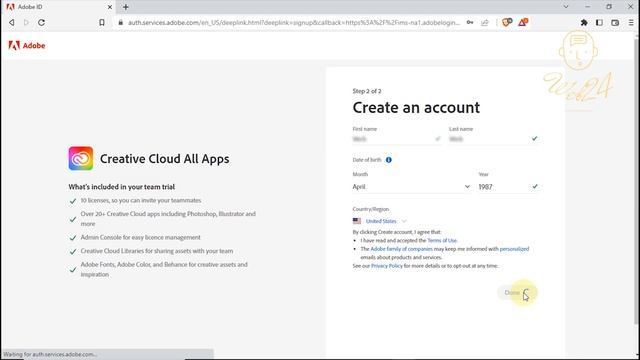Click 'Admin Console for easy licence management' text
640x360 pixels.
click(x=140, y=237)
